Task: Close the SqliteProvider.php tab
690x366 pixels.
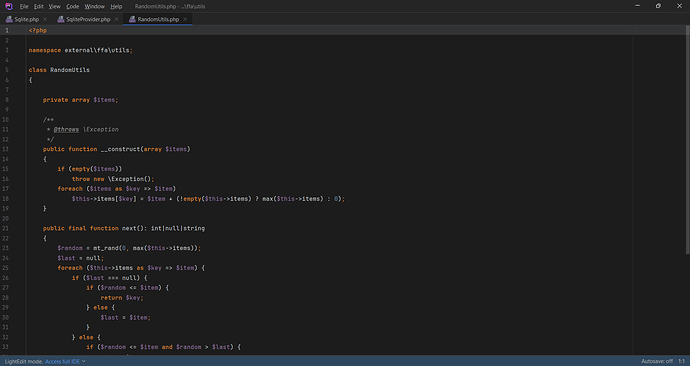Action: 116,19
